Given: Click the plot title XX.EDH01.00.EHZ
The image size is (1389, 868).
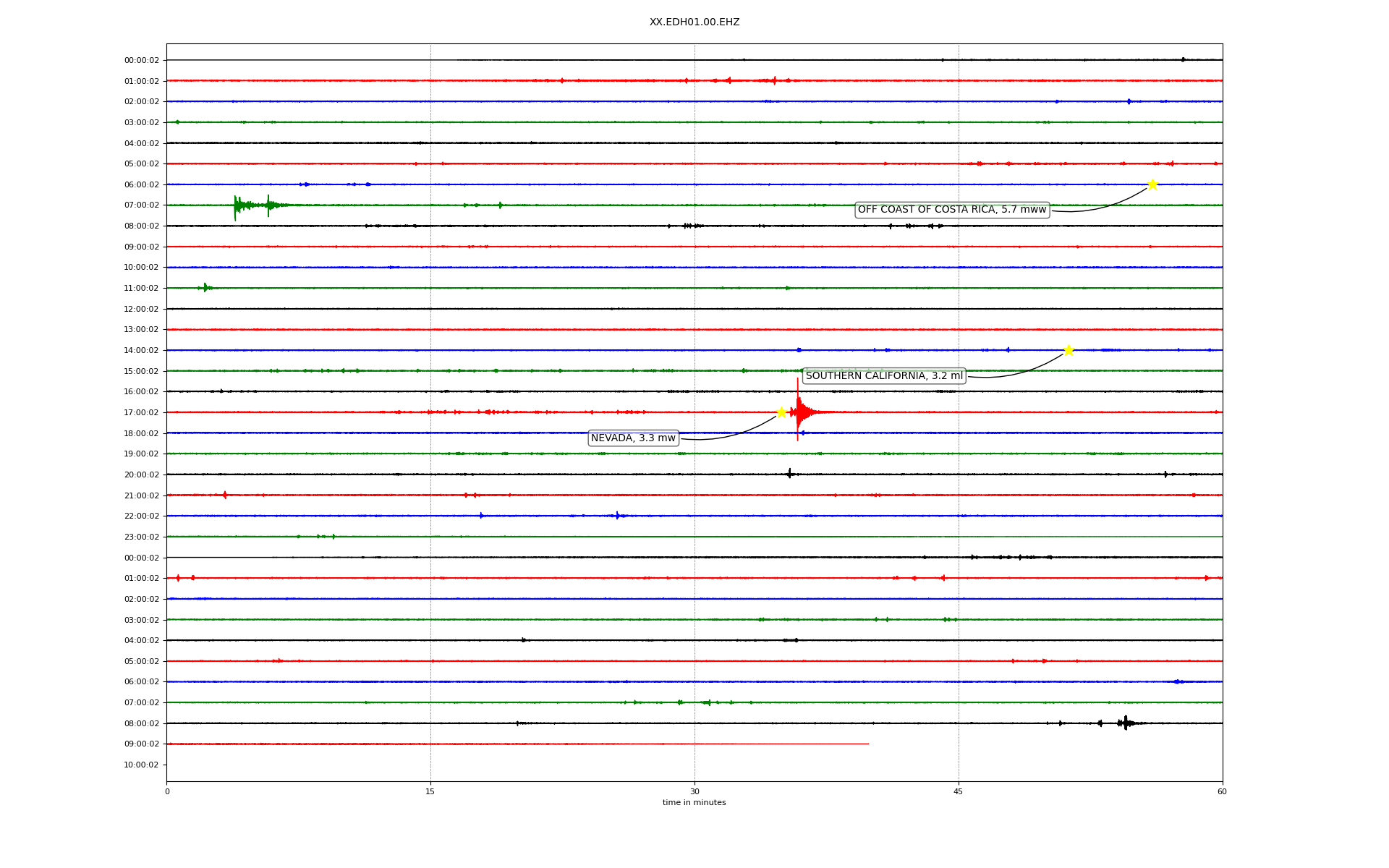Looking at the screenshot, I should pyautogui.click(x=694, y=22).
